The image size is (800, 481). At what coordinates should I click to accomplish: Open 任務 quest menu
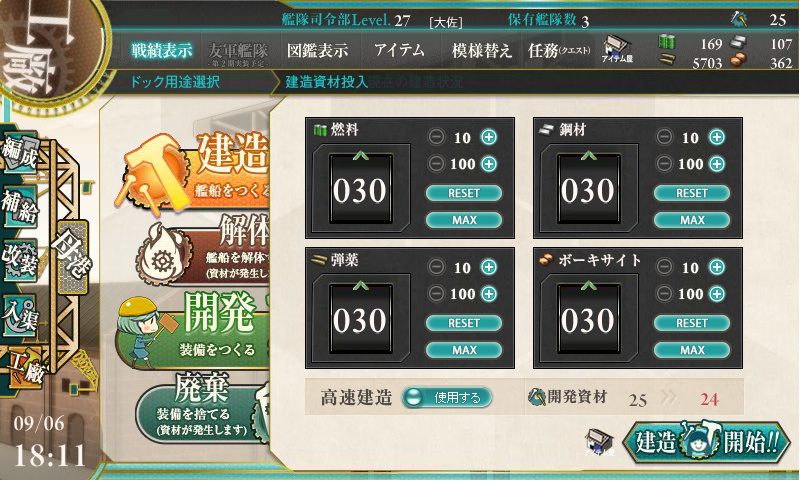tap(559, 50)
